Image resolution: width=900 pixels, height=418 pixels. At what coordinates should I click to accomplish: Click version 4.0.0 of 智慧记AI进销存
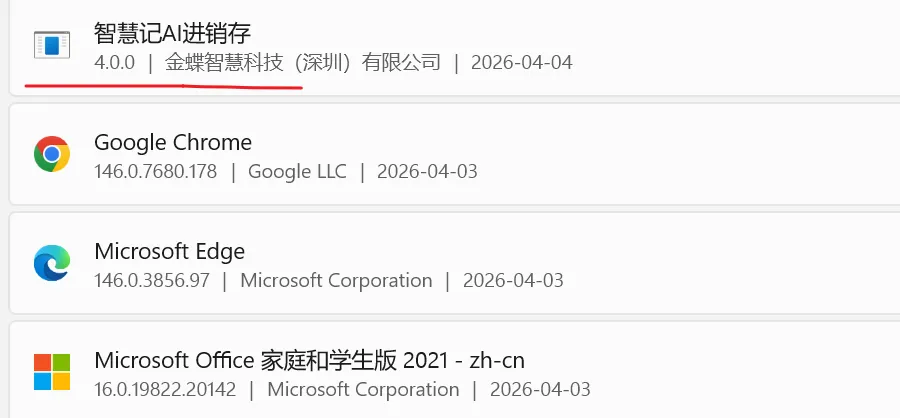(114, 62)
